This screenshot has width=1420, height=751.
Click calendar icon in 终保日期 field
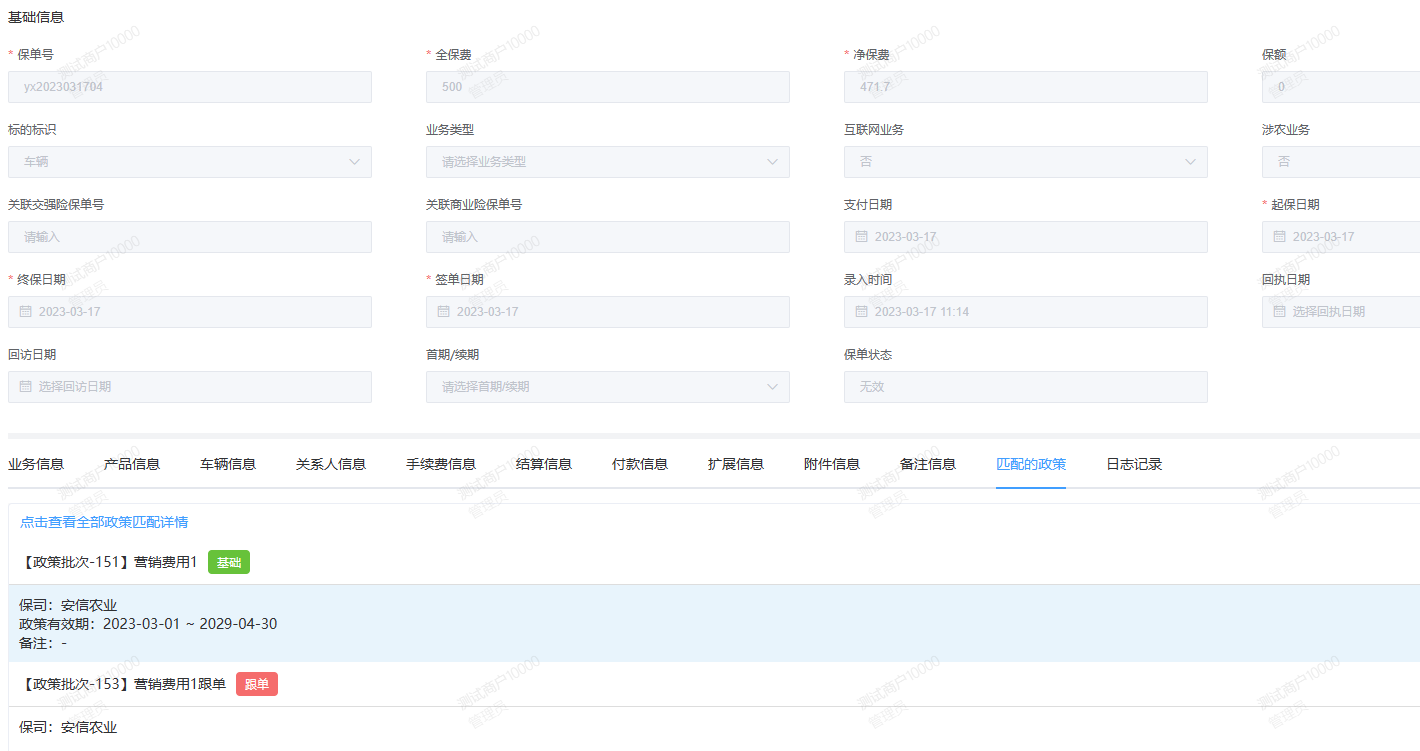(26, 312)
